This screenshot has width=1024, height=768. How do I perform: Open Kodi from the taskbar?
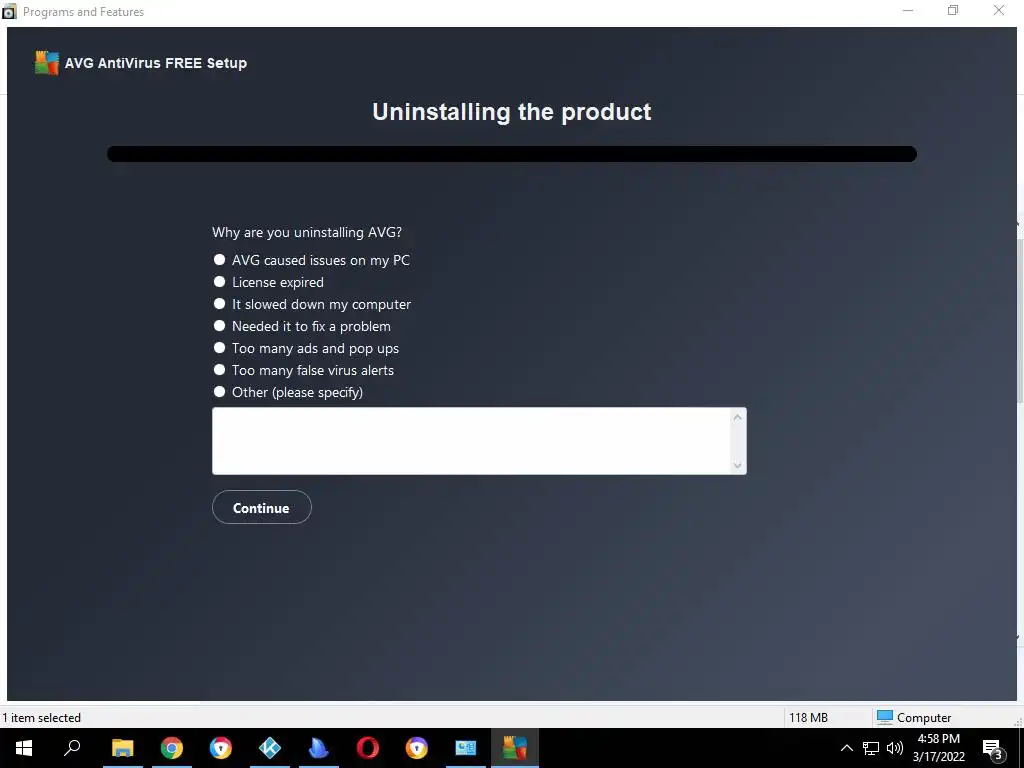[x=270, y=748]
